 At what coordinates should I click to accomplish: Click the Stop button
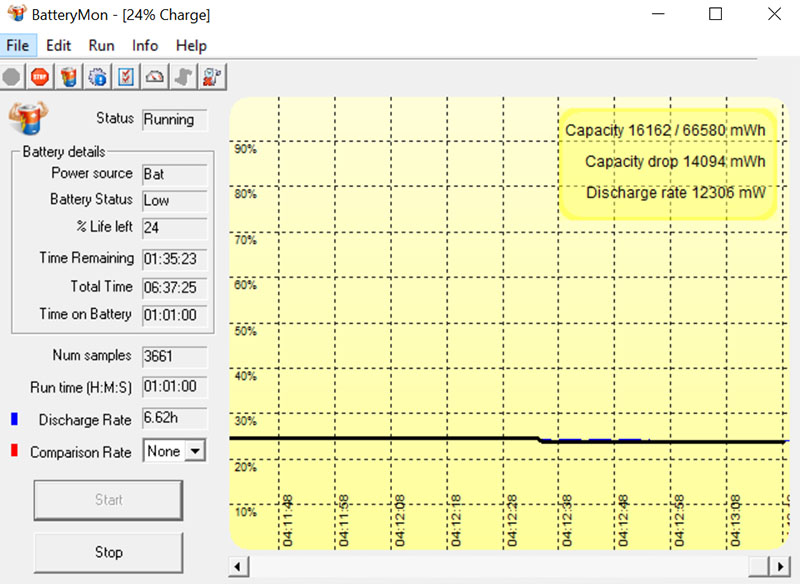[109, 552]
